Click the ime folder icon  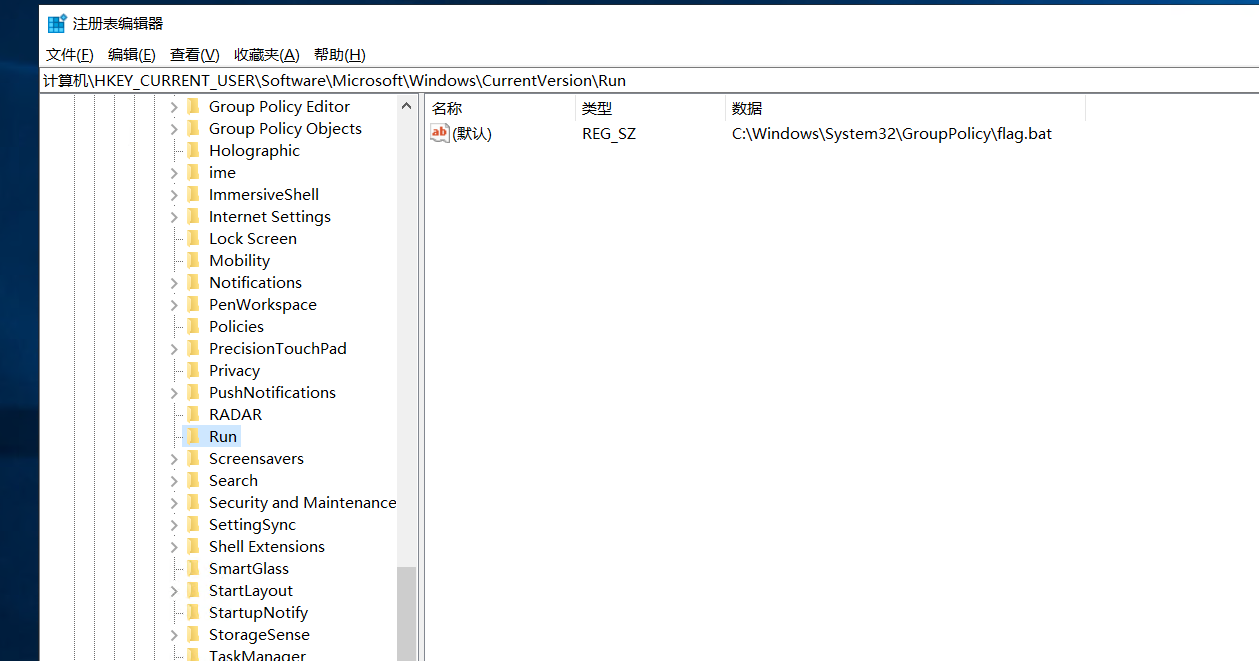click(193, 173)
